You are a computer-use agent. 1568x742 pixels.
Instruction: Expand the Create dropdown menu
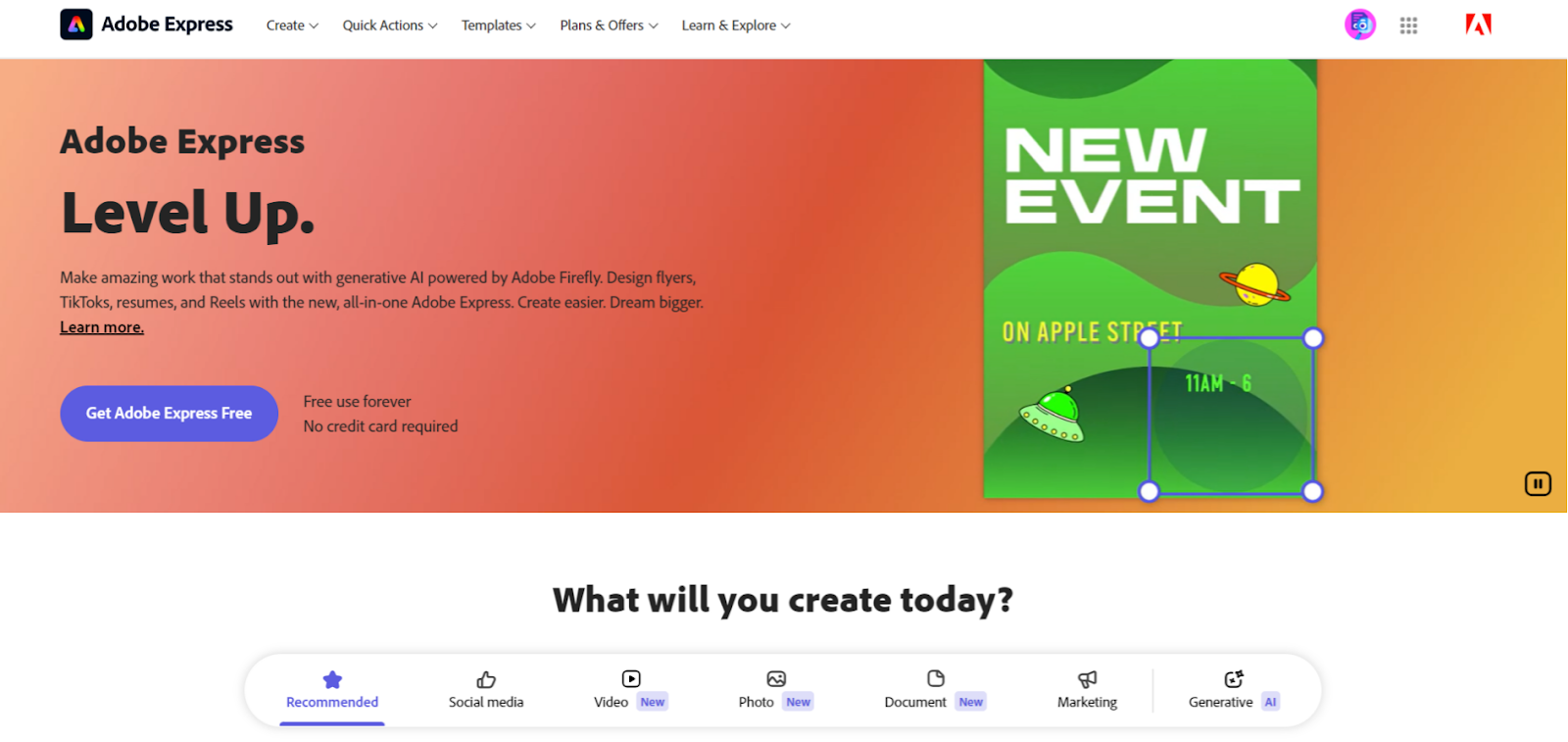[292, 25]
